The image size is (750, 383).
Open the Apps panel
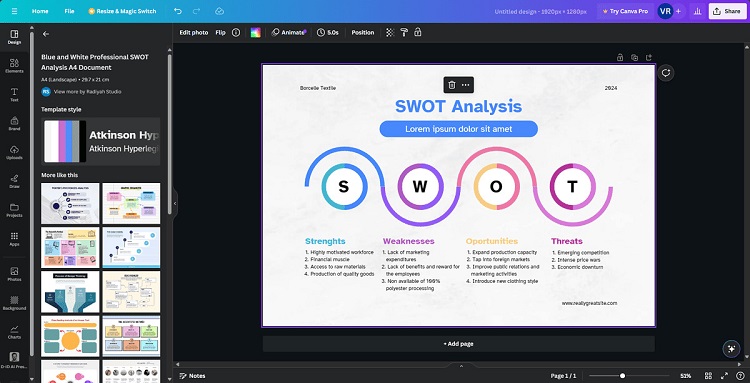click(x=14, y=239)
